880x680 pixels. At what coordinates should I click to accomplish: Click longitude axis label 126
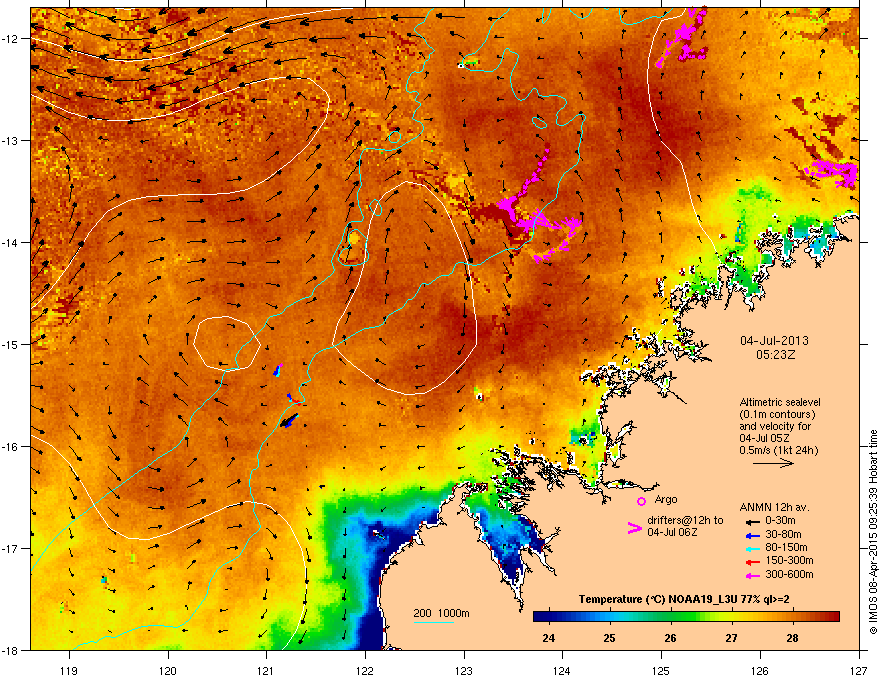pos(760,670)
